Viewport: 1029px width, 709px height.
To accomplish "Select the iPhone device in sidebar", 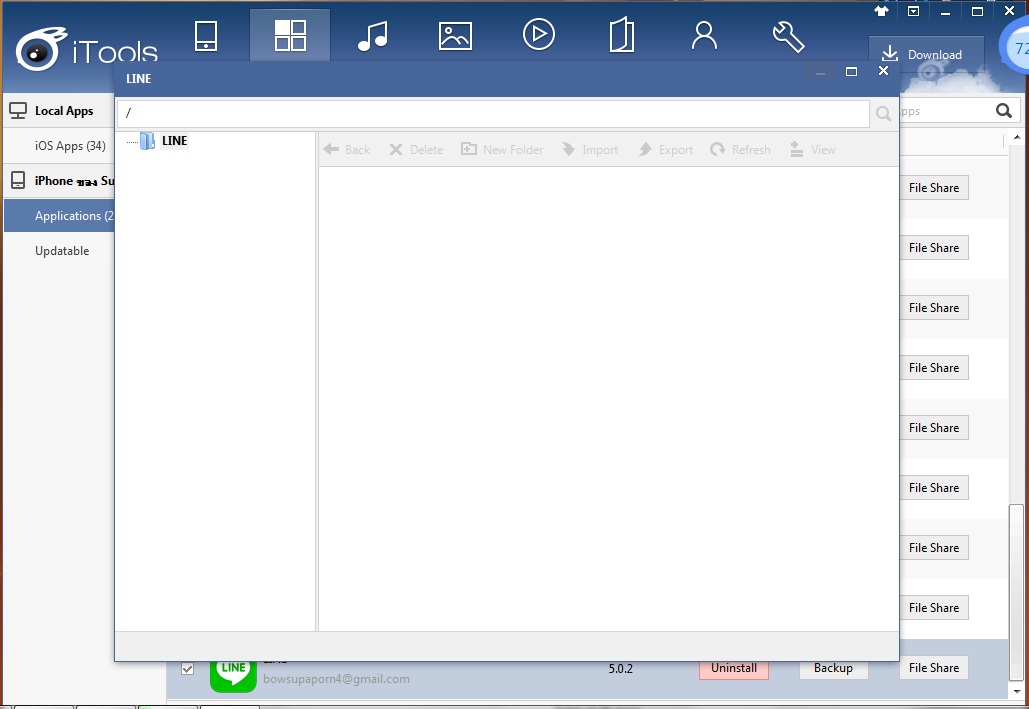I will pos(59,181).
